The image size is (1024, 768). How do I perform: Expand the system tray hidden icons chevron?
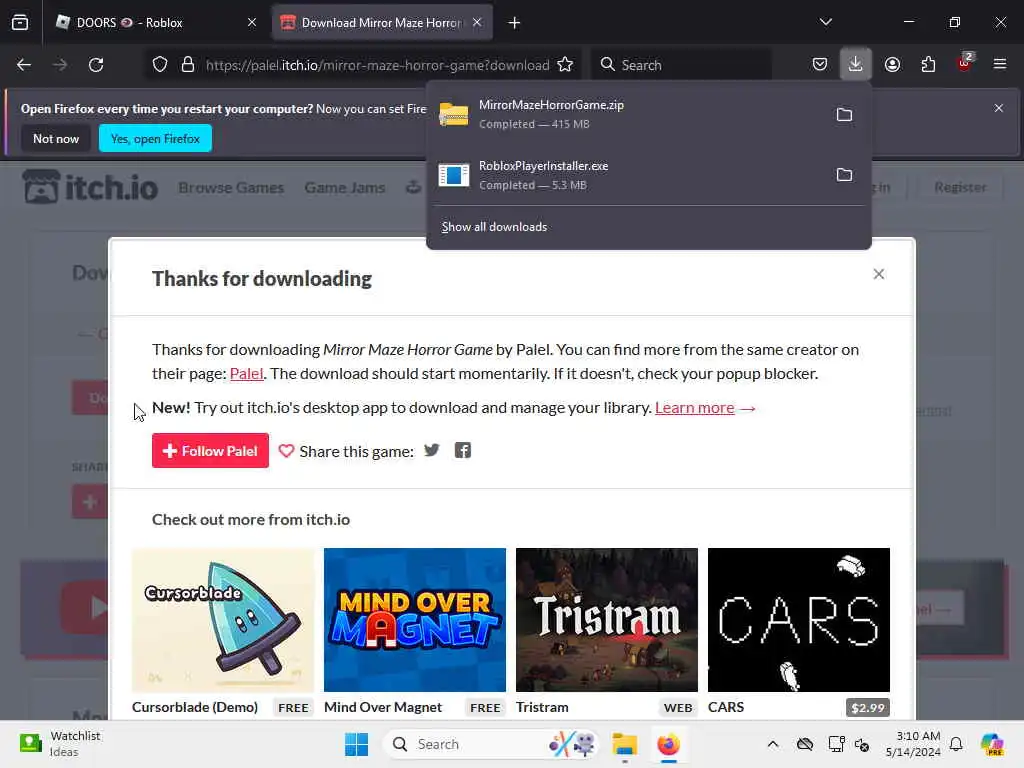click(773, 744)
